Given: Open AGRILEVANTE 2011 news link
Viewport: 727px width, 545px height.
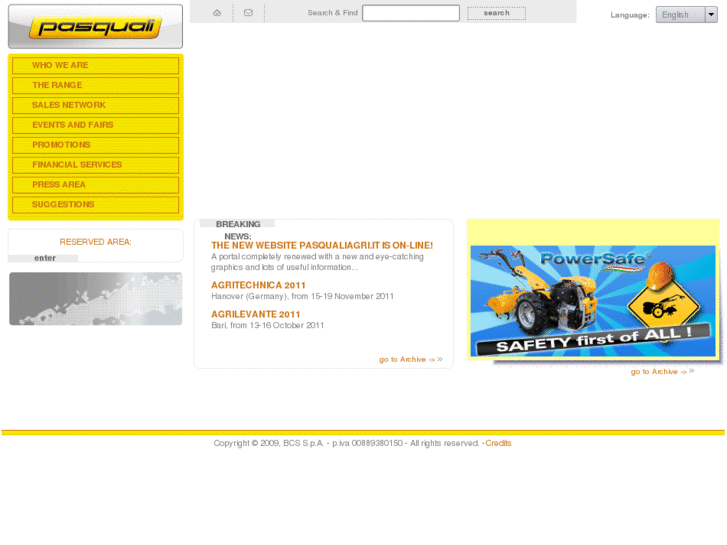Looking at the screenshot, I should click(x=255, y=314).
